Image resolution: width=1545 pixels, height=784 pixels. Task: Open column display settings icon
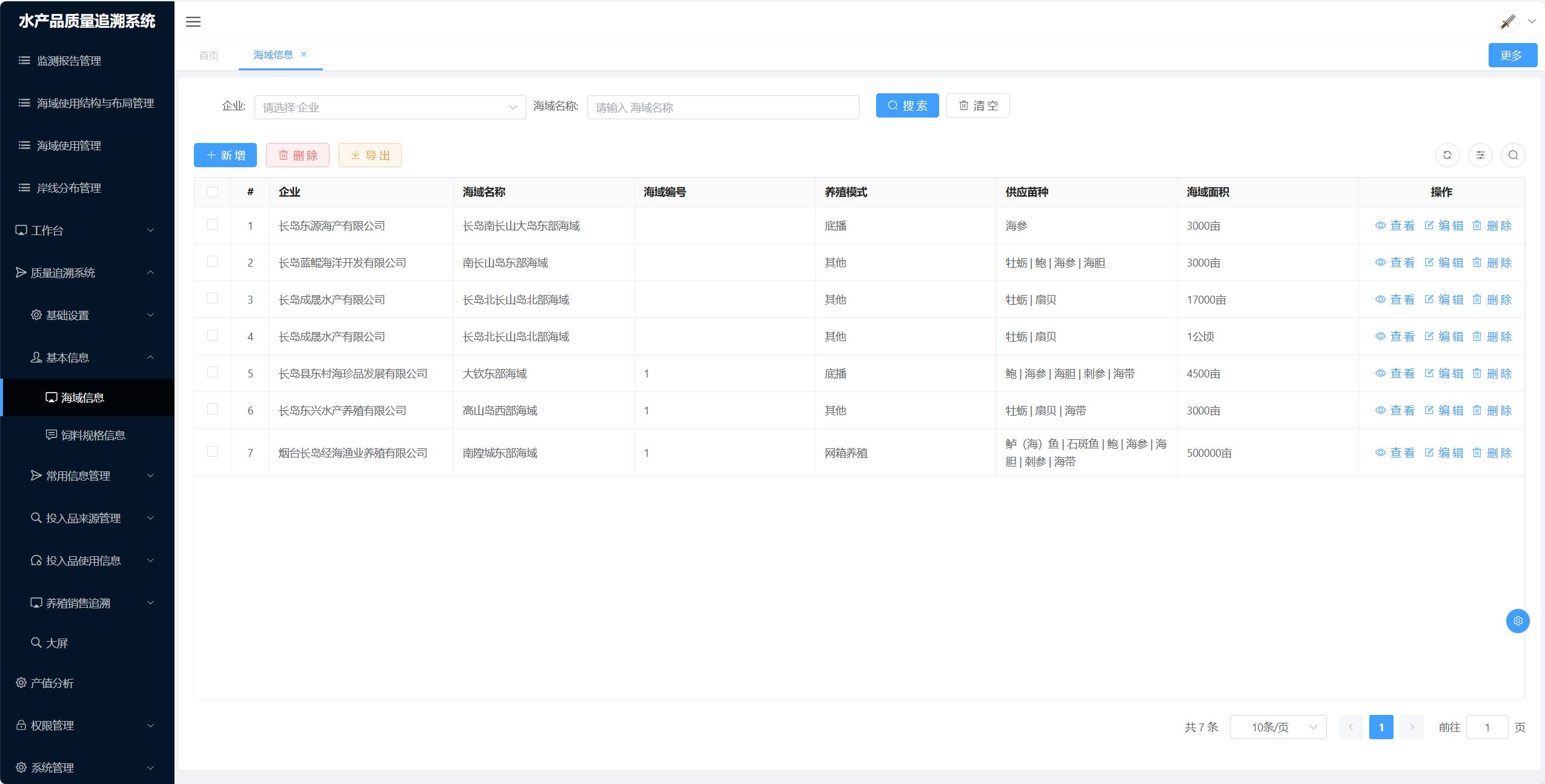tap(1480, 155)
